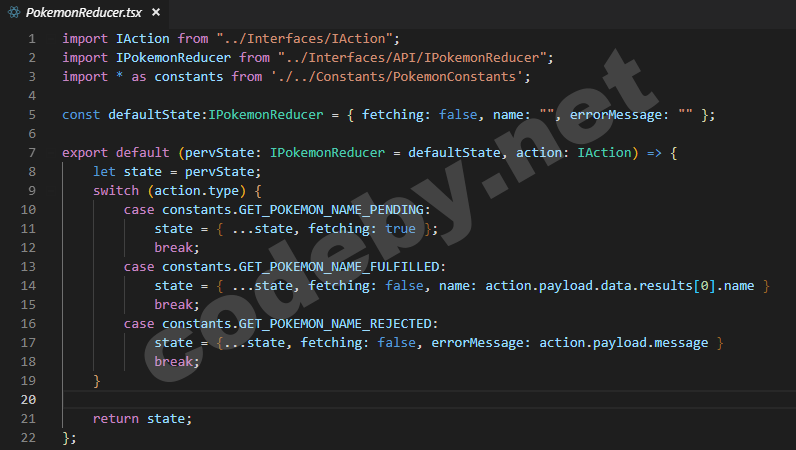The height and width of the screenshot is (450, 796).
Task: Click the "../Interfaces/API/IPokemonReducer" import path
Action: tap(412, 57)
